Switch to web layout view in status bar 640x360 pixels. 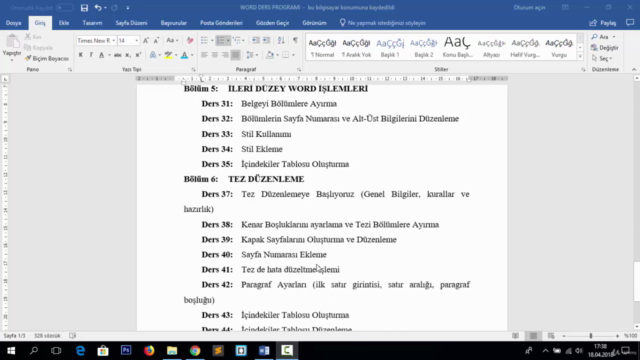click(x=551, y=336)
